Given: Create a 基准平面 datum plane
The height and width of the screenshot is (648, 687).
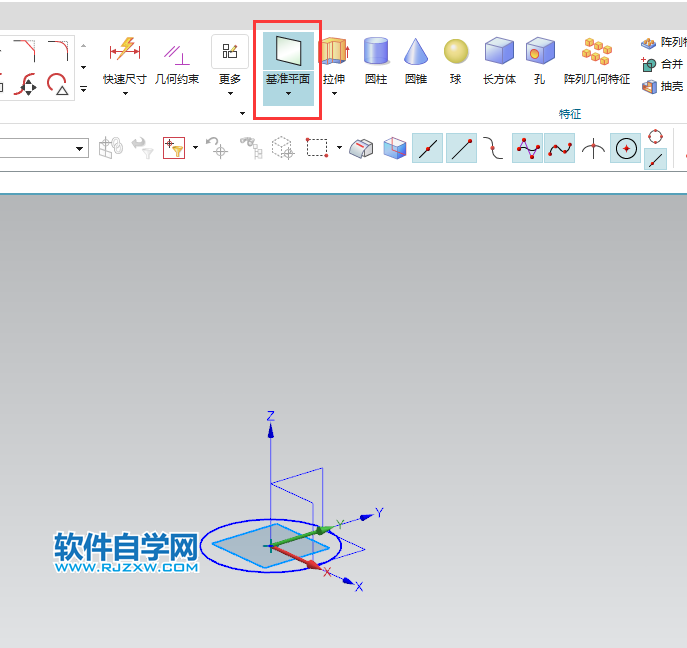Looking at the screenshot, I should (288, 51).
